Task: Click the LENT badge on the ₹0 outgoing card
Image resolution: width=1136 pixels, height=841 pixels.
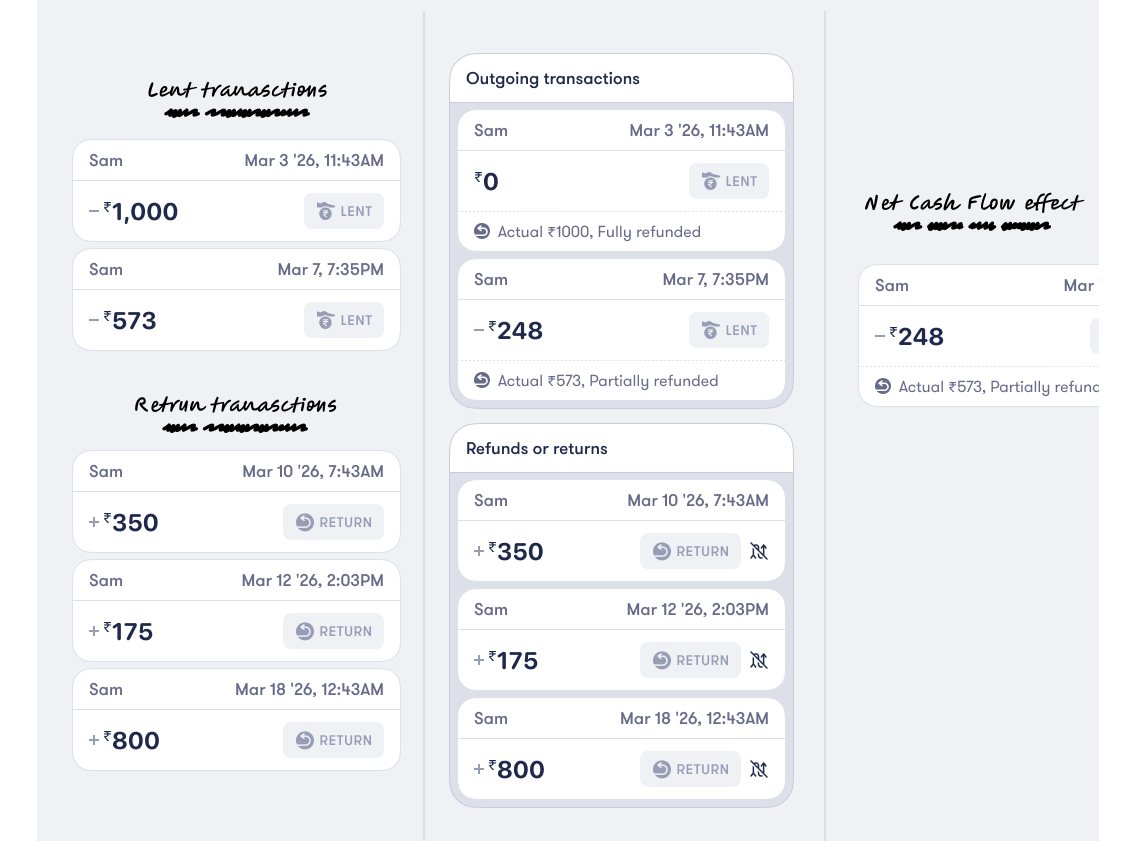Action: (x=729, y=181)
